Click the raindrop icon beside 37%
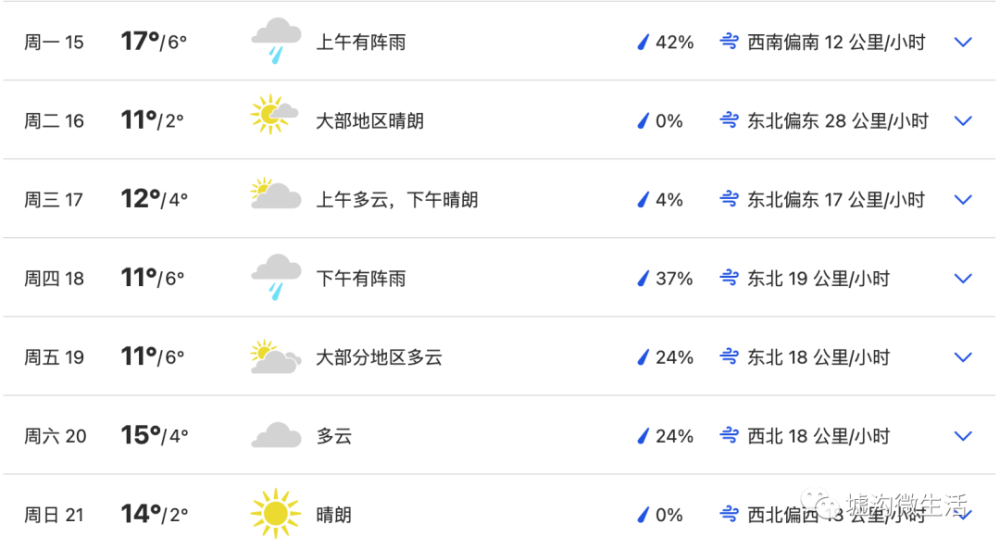This screenshot has width=1000, height=549. point(643,279)
